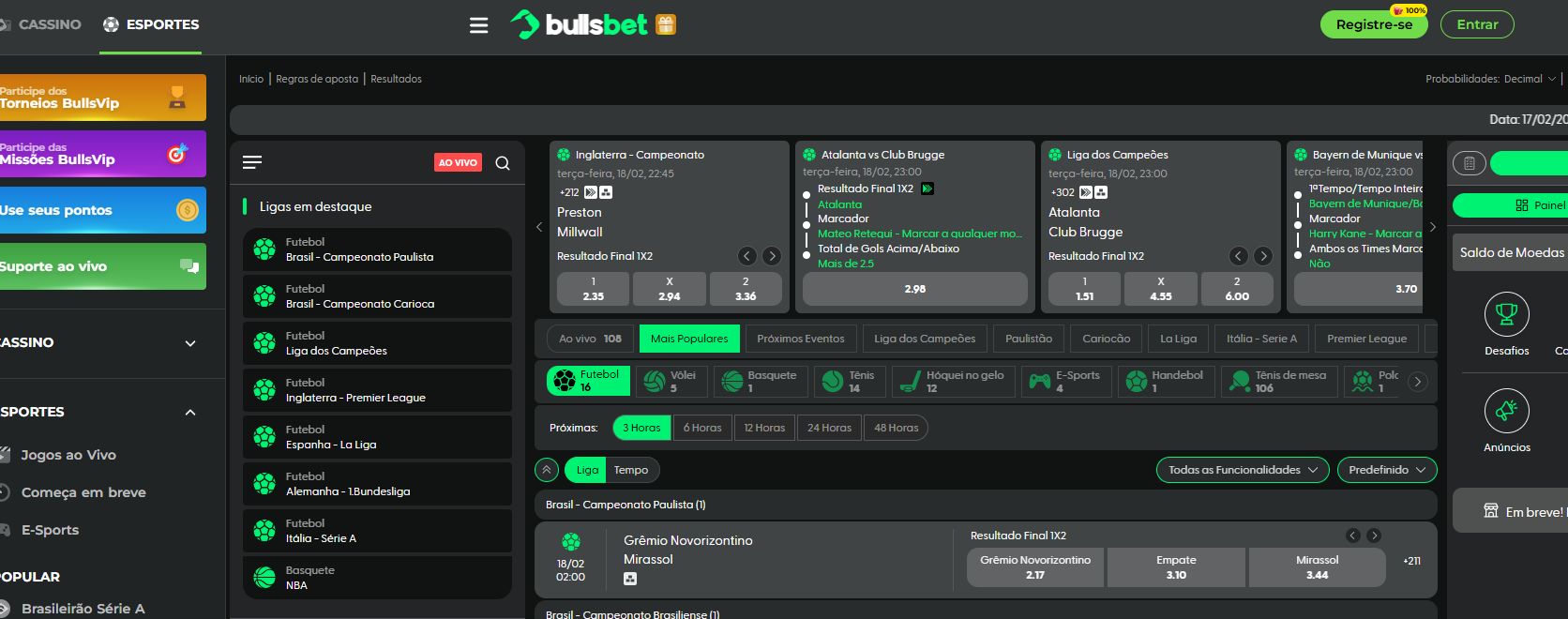The width and height of the screenshot is (1568, 619).
Task: Open Resultados breadcrumb link
Action: click(396, 79)
